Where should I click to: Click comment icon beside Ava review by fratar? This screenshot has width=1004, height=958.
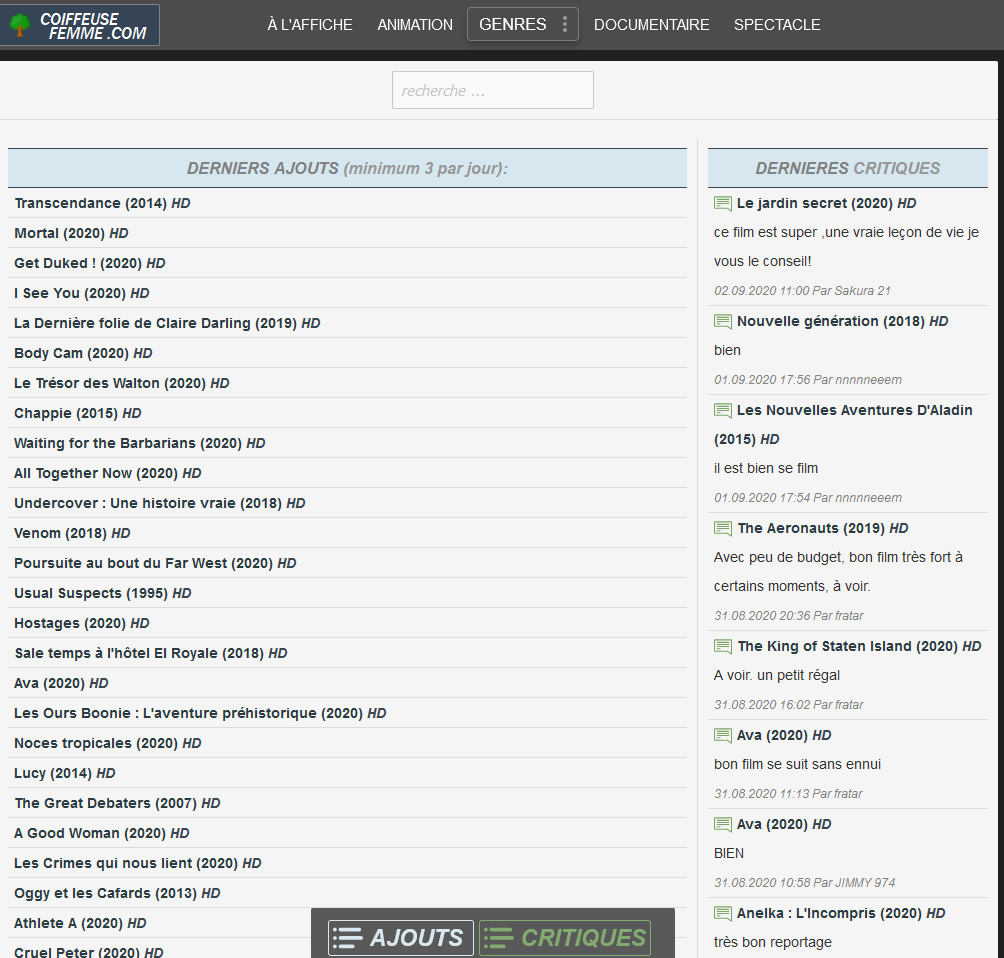coord(723,736)
